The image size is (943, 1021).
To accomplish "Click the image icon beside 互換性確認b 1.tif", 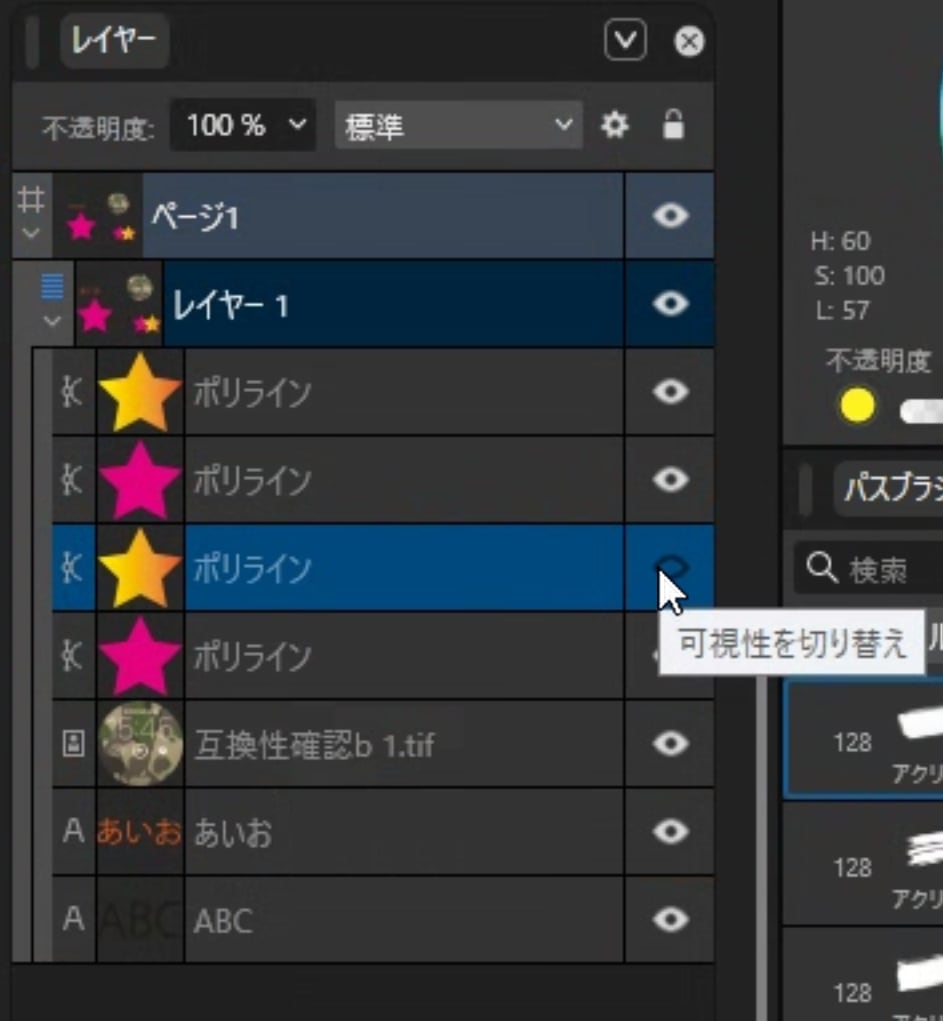I will (73, 745).
